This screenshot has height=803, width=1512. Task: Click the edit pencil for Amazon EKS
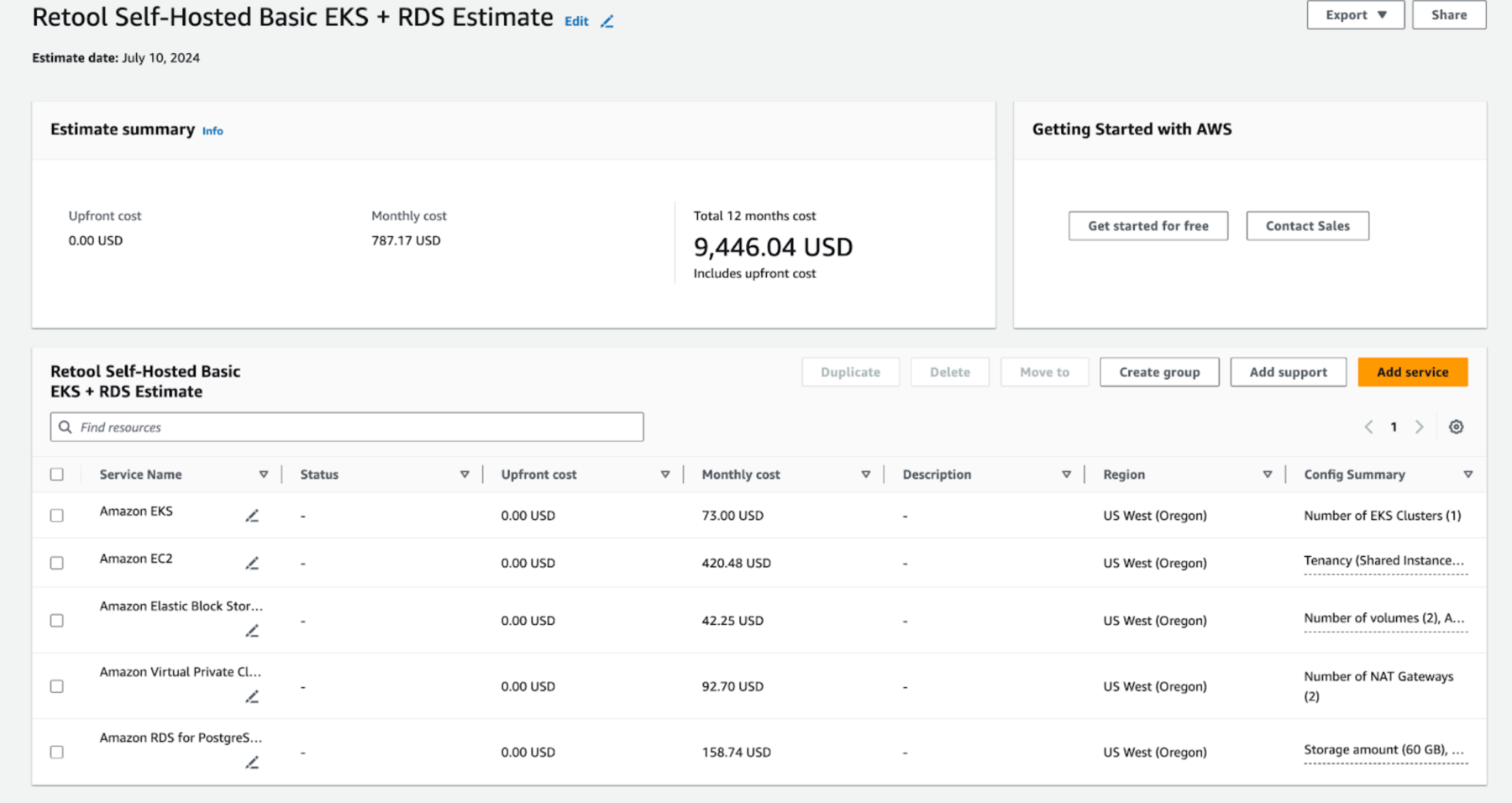point(252,516)
